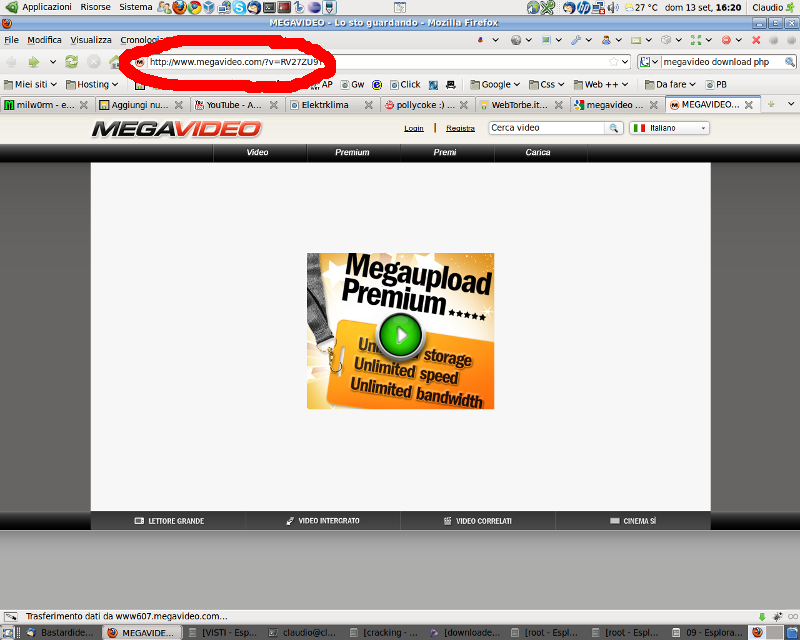Click the globe icon in the developer toolbar
The width and height of the screenshot is (800, 640).
tap(516, 40)
